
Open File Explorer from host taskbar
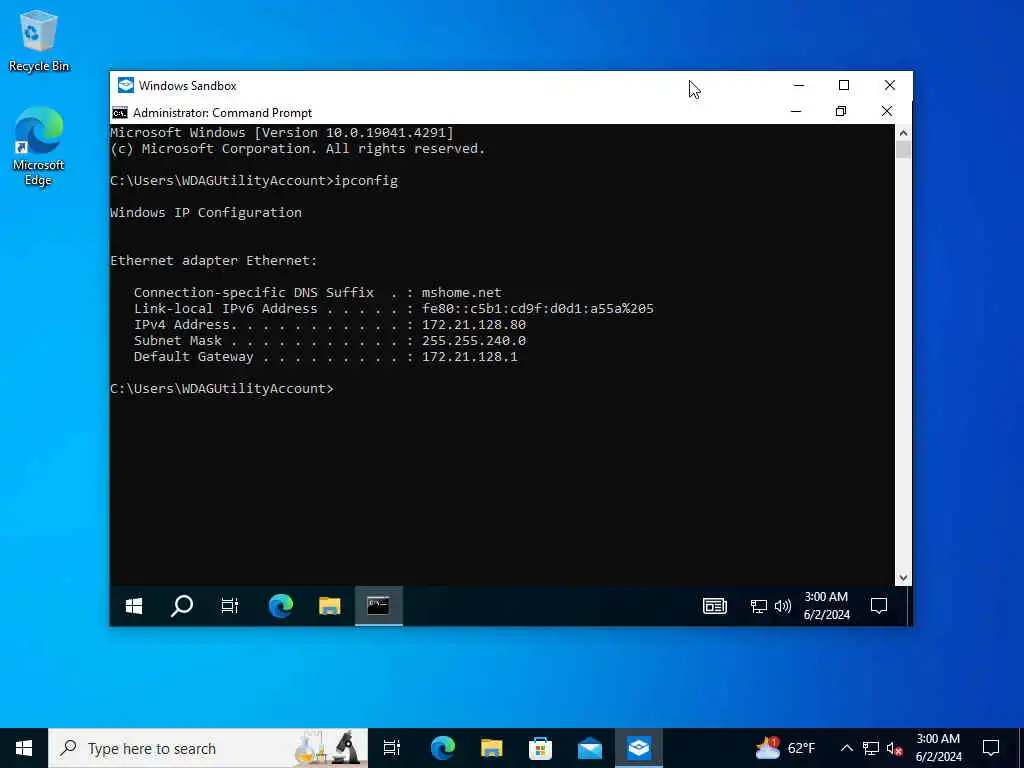pos(492,748)
